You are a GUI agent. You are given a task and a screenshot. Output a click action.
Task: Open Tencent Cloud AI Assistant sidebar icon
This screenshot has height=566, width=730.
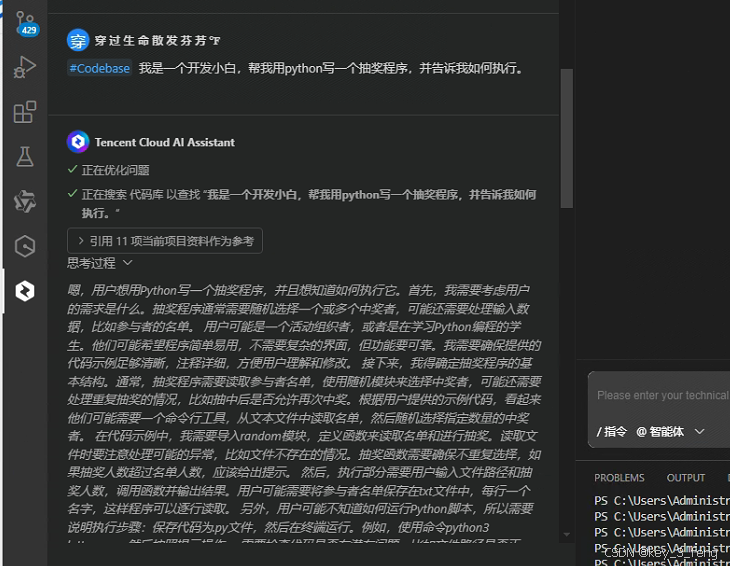25,291
